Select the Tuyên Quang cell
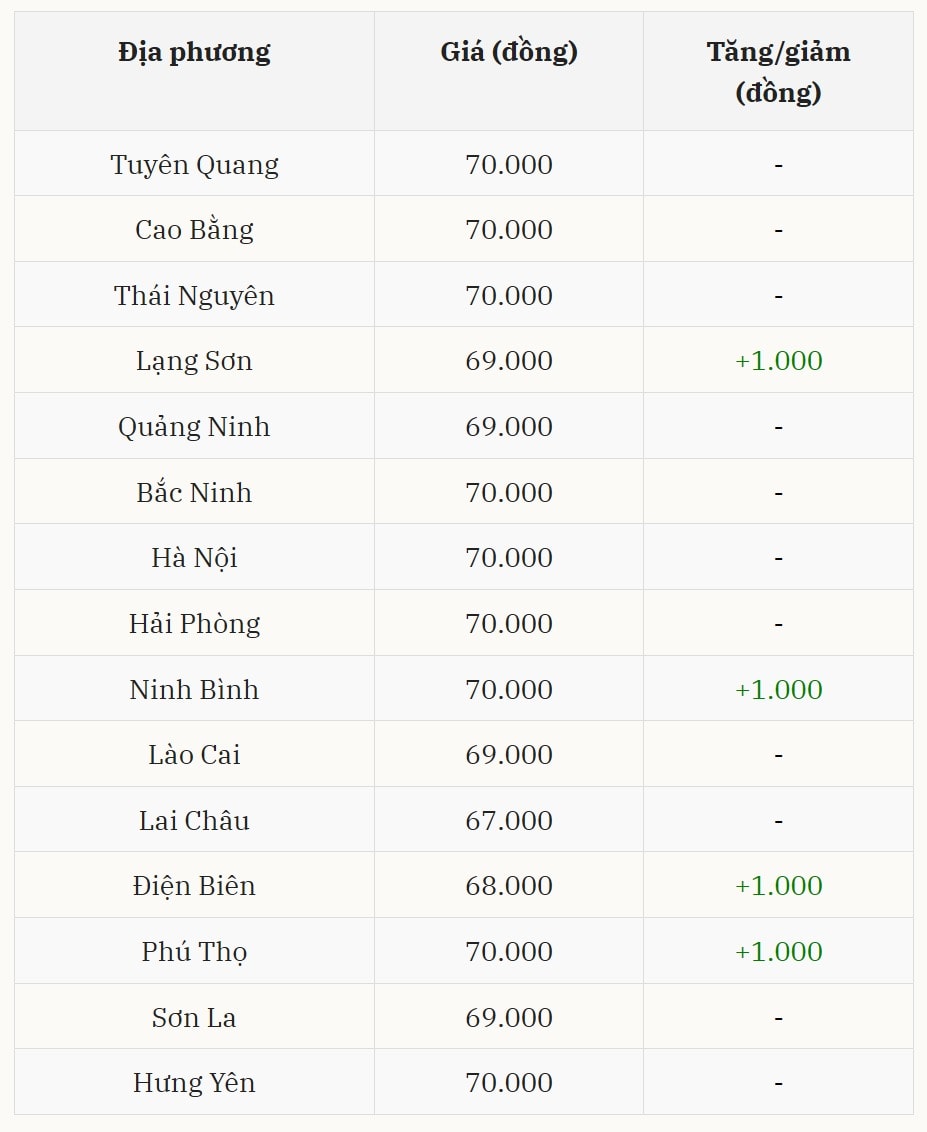The image size is (927, 1132). (194, 164)
